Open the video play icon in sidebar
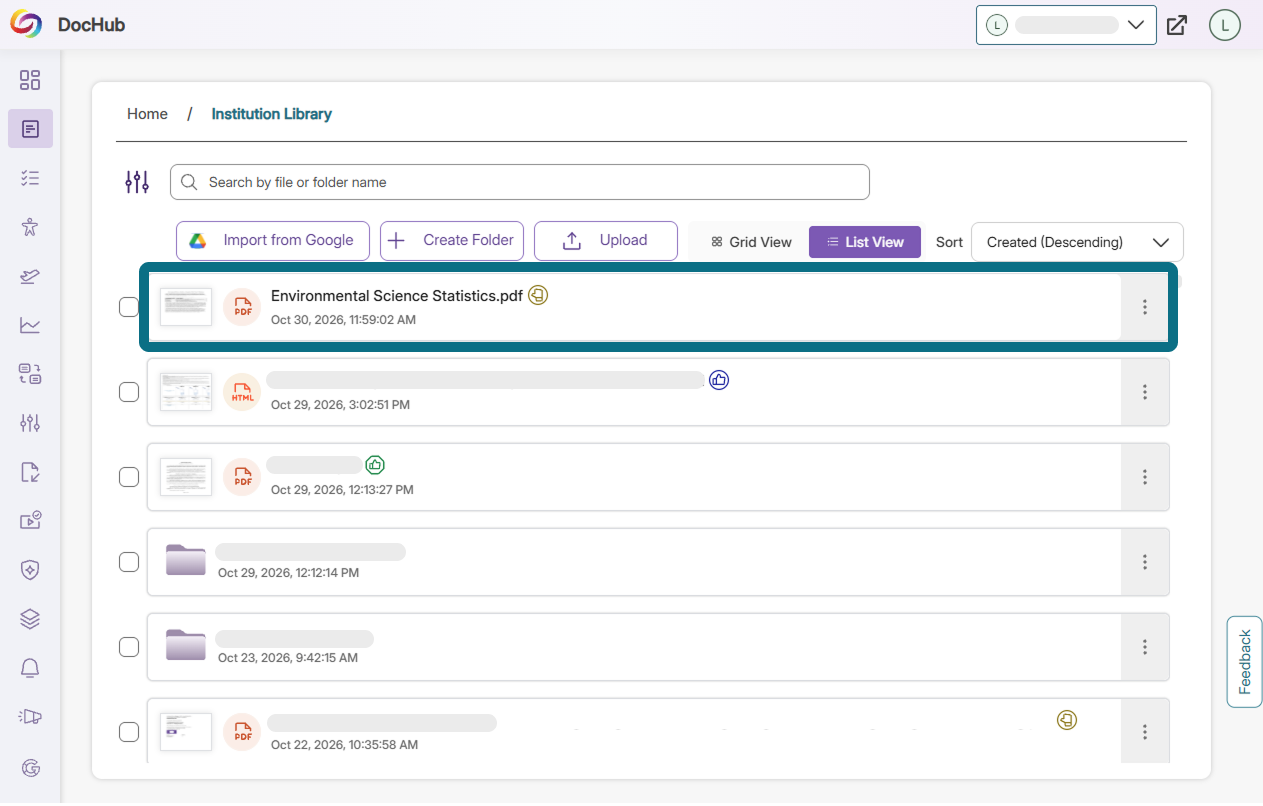The height and width of the screenshot is (806, 1263). pos(30,521)
